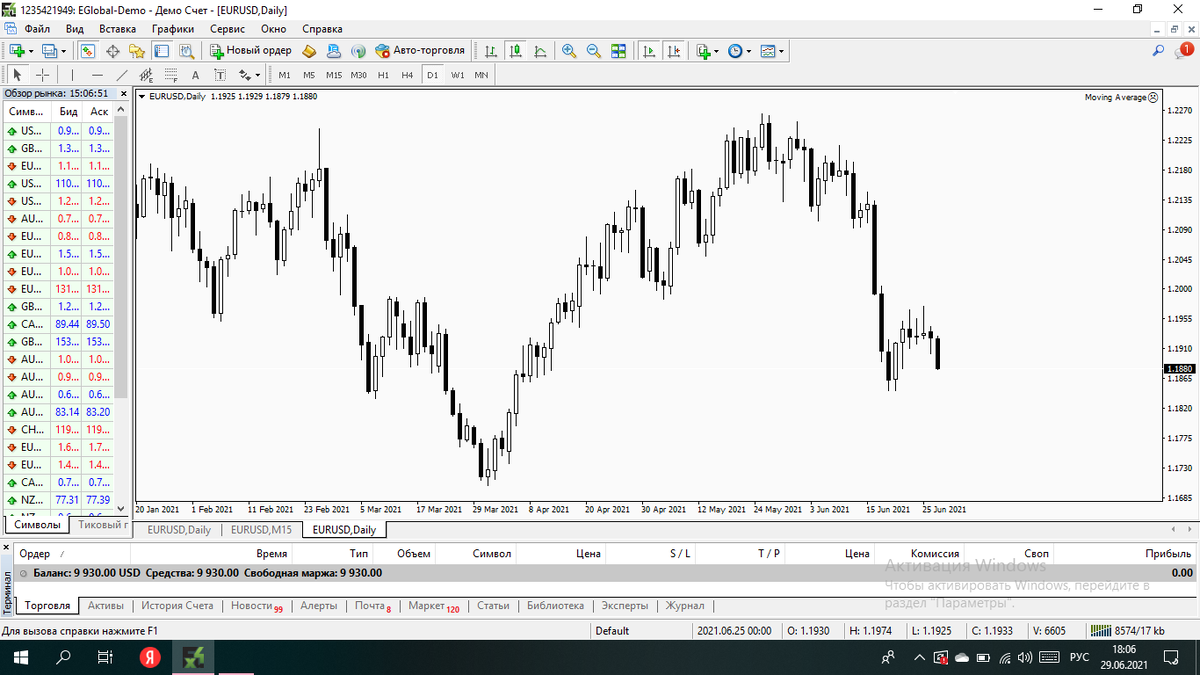Select the W1 timeframe button

coord(457,75)
